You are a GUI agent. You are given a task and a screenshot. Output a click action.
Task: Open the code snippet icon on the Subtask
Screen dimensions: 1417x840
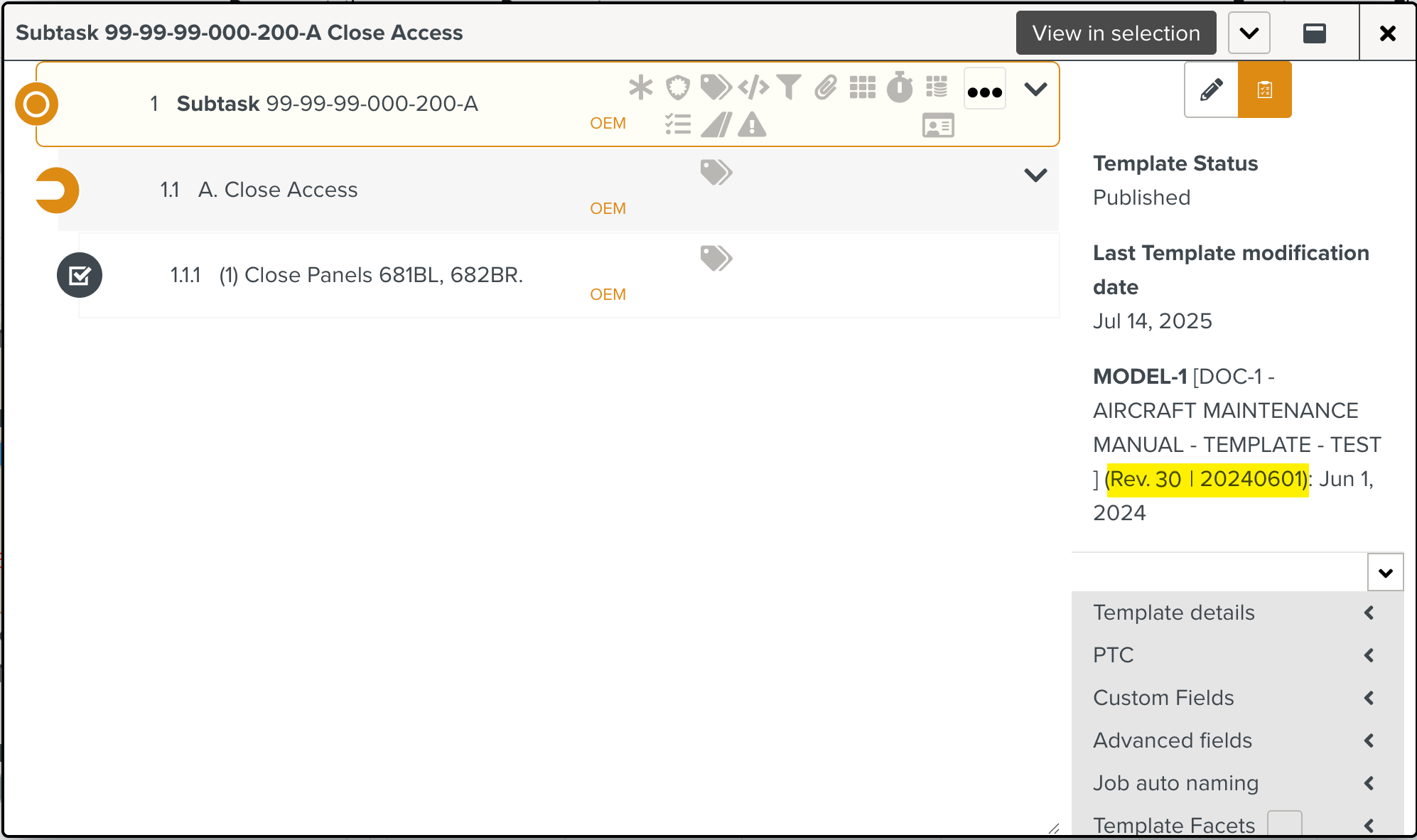pyautogui.click(x=751, y=87)
